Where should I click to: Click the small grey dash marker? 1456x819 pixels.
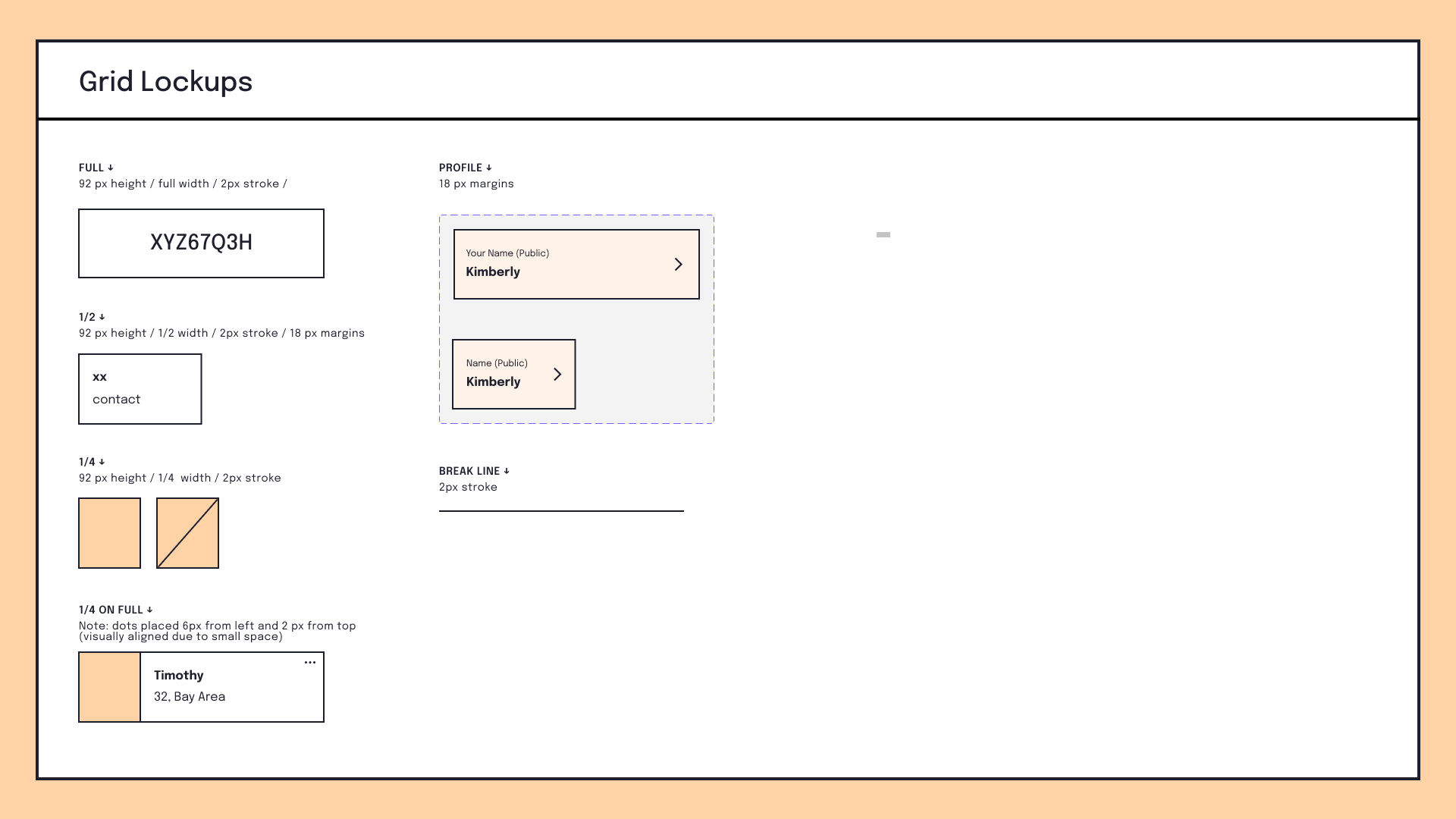pos(883,234)
